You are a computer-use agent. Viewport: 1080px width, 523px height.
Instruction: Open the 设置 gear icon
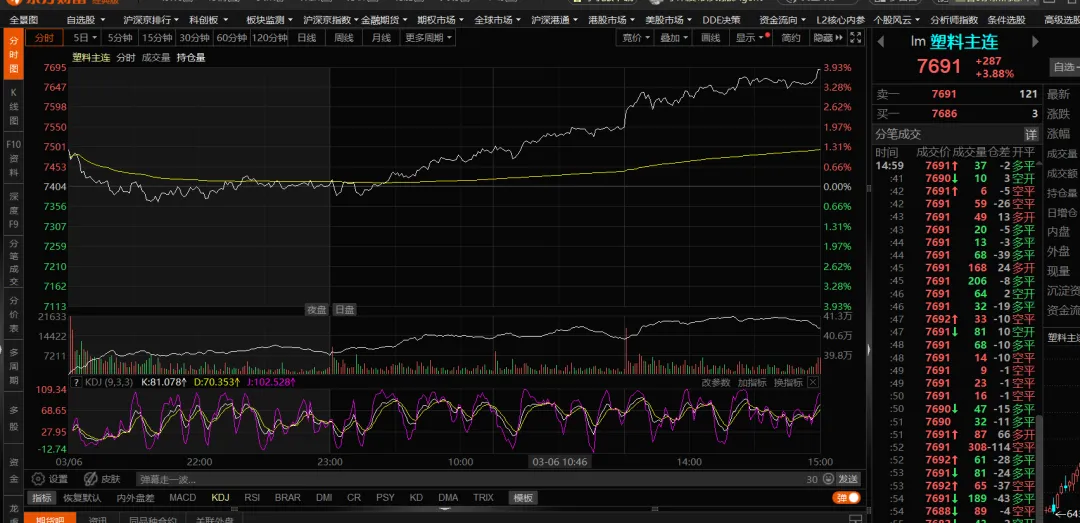coord(37,479)
